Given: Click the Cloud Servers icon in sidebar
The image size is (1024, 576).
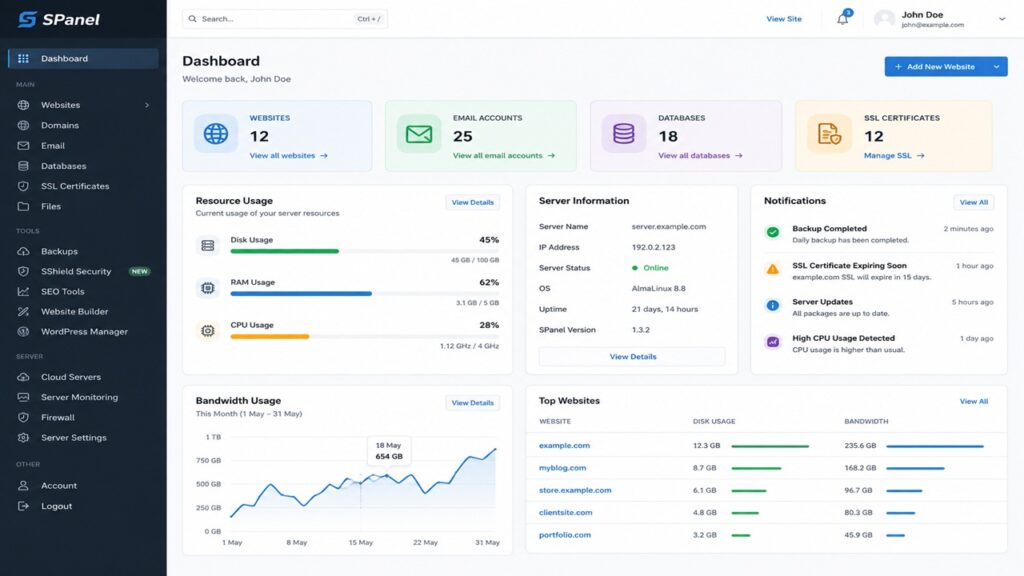Looking at the screenshot, I should pyautogui.click(x=24, y=377).
